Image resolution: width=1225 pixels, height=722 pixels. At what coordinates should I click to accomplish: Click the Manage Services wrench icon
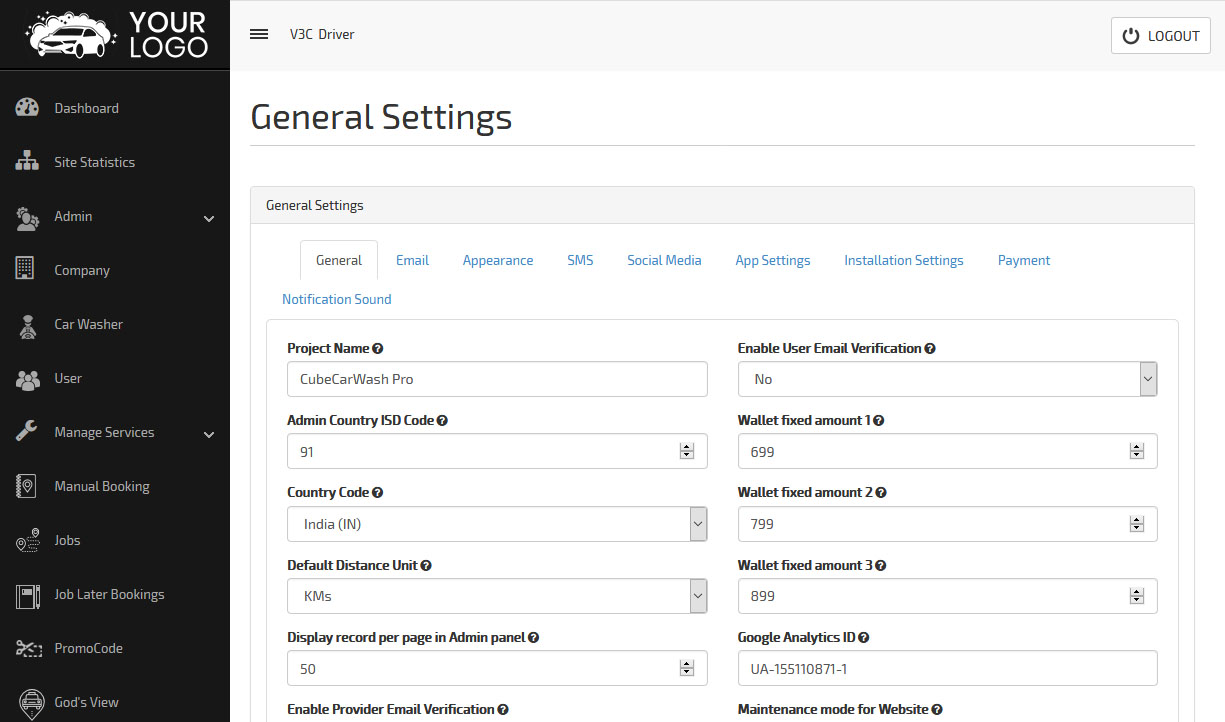coord(27,432)
